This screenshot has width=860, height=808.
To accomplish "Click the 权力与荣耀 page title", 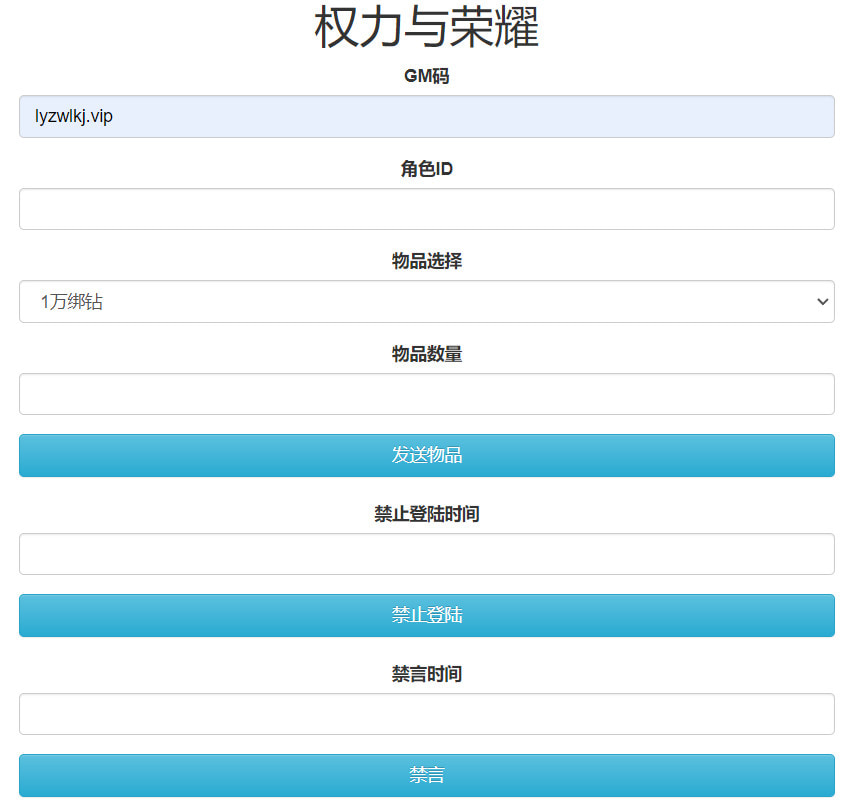I will pyautogui.click(x=426, y=28).
